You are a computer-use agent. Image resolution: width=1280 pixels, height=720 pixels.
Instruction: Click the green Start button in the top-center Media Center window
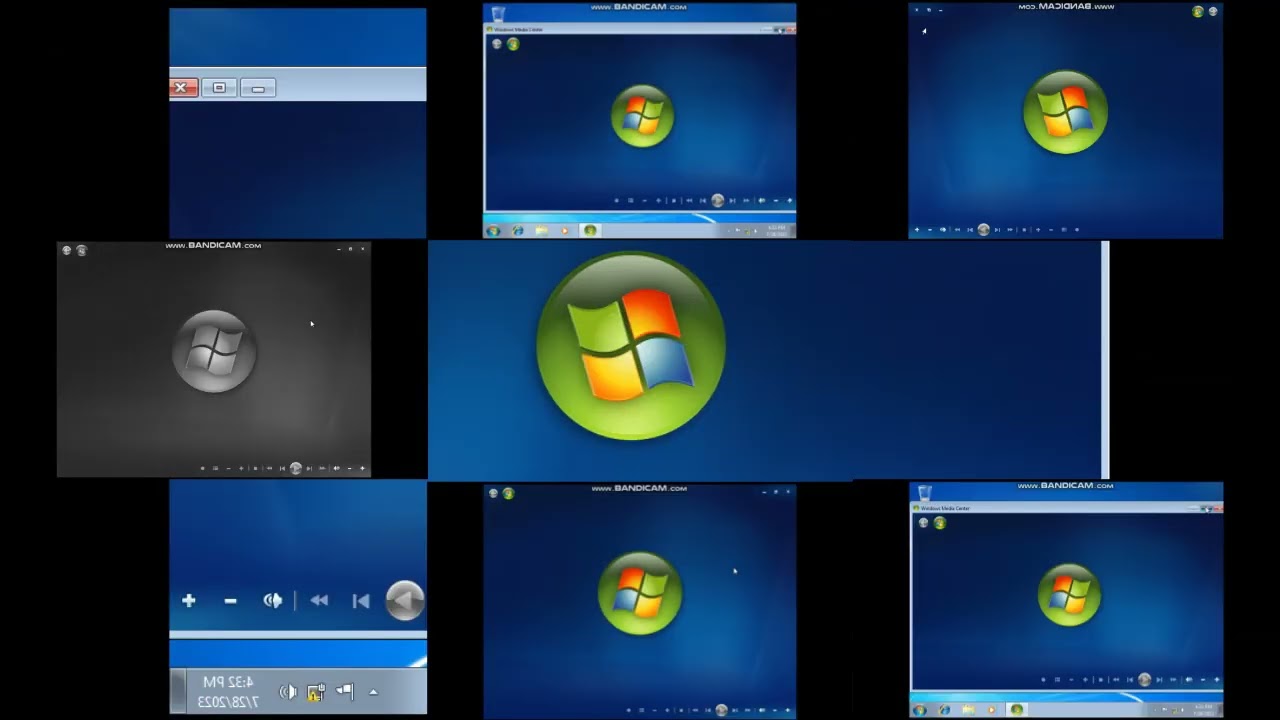[x=513, y=44]
